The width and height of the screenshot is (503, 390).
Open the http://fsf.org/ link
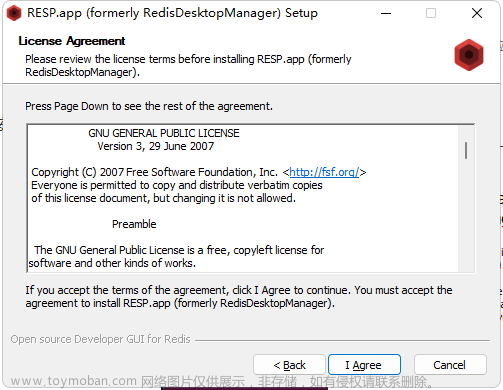(x=324, y=172)
